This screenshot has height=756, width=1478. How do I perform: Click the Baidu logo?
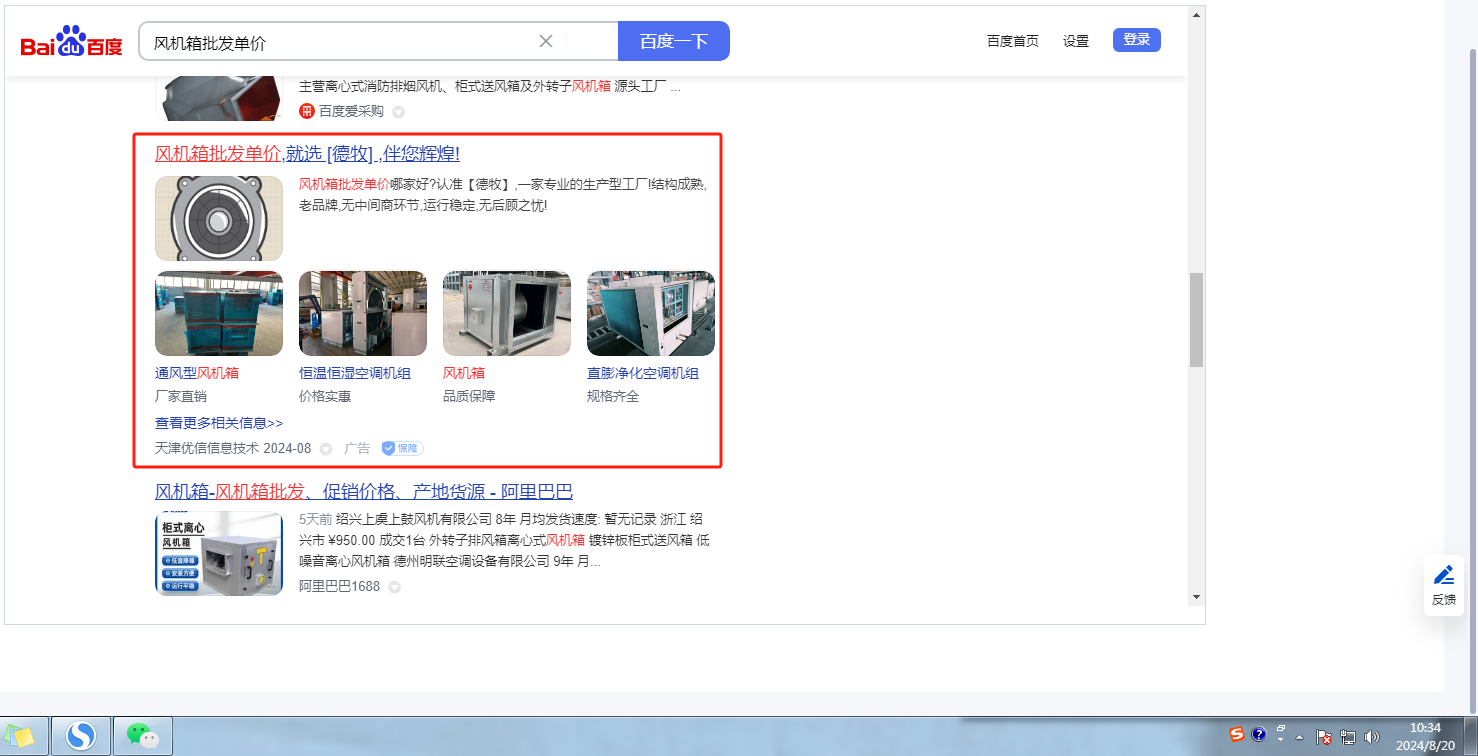[71, 42]
